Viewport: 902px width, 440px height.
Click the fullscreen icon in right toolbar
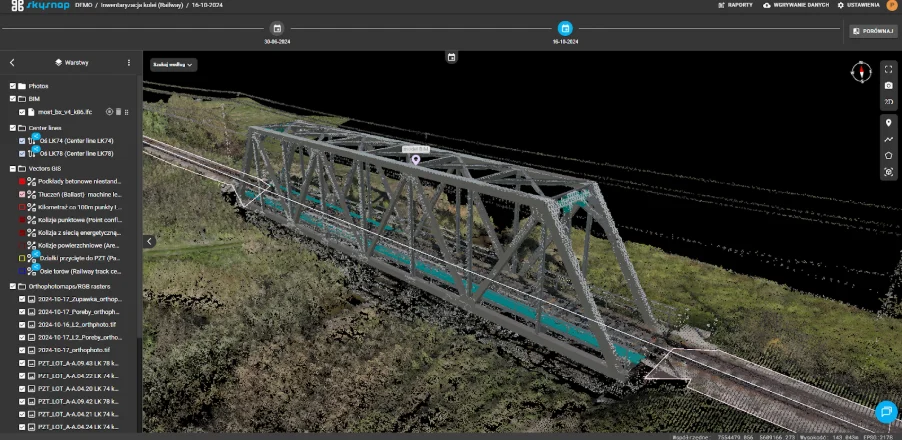[x=888, y=70]
